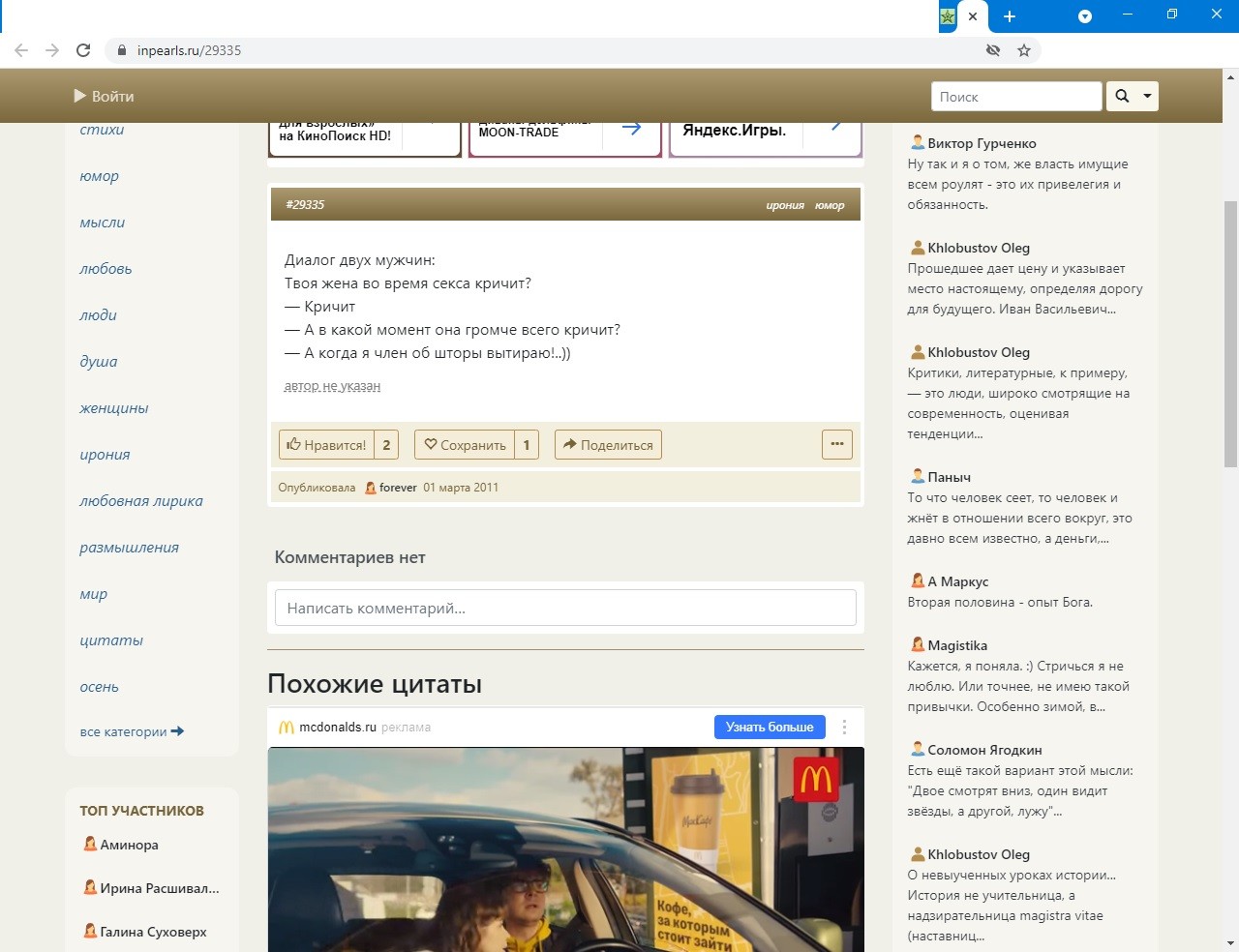Save the quote using the Сохранить button
The width and height of the screenshot is (1239, 952).
point(464,445)
